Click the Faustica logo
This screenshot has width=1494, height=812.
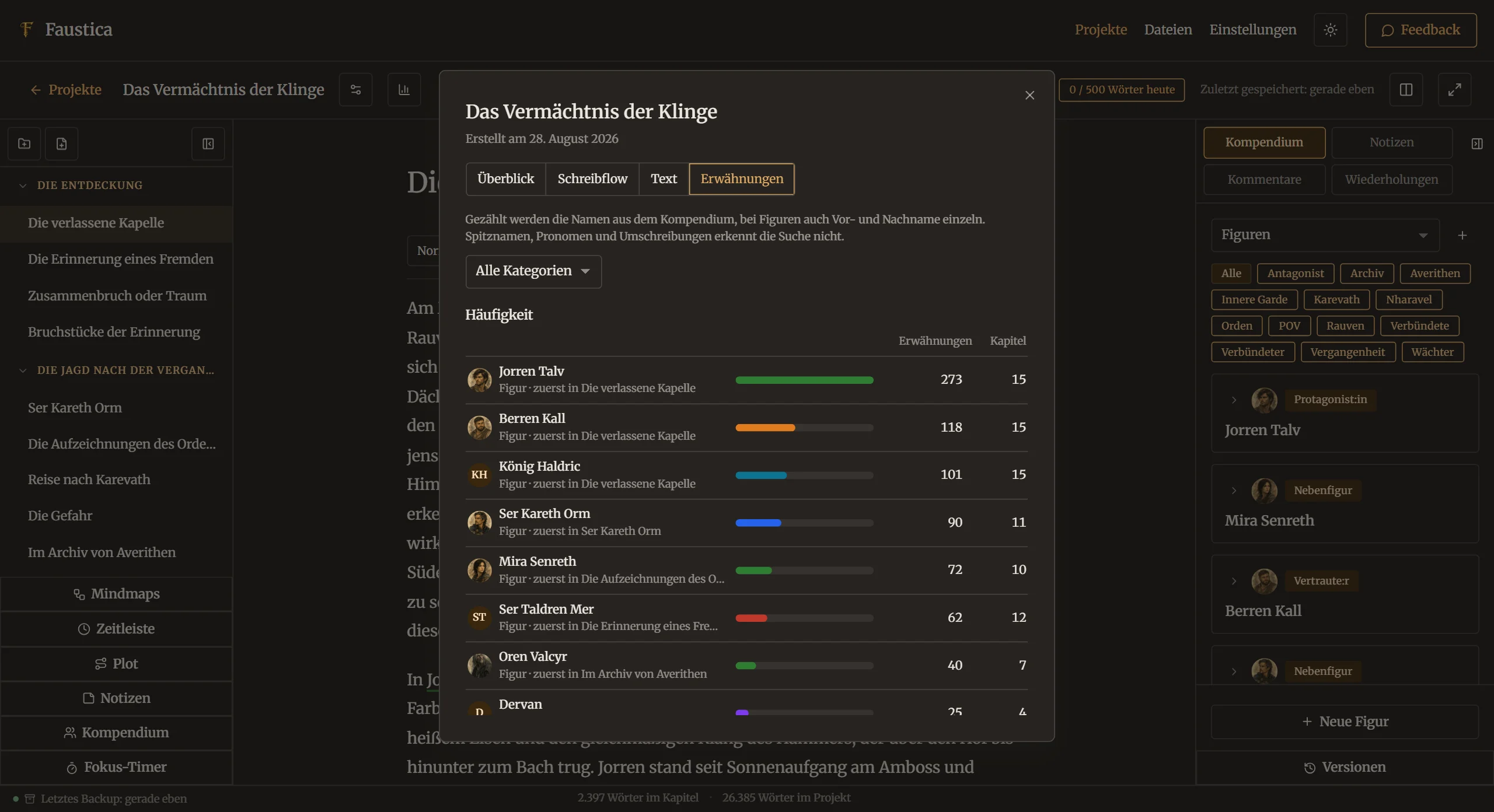click(x=67, y=29)
